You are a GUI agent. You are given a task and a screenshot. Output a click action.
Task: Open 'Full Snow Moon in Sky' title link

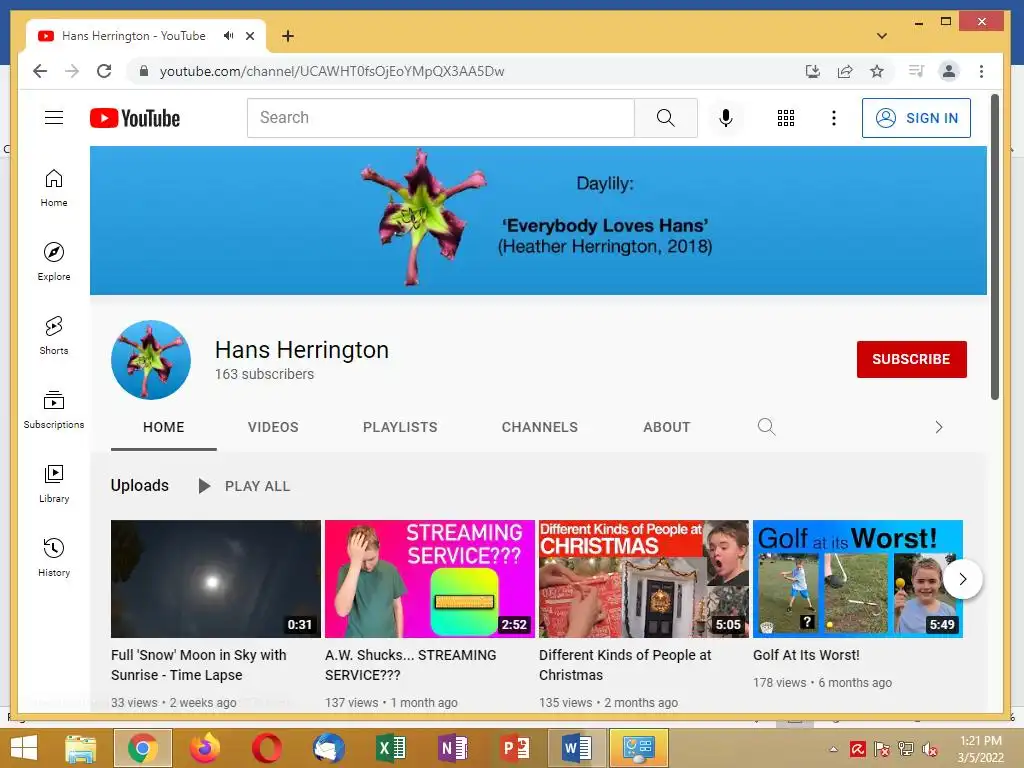coord(199,665)
